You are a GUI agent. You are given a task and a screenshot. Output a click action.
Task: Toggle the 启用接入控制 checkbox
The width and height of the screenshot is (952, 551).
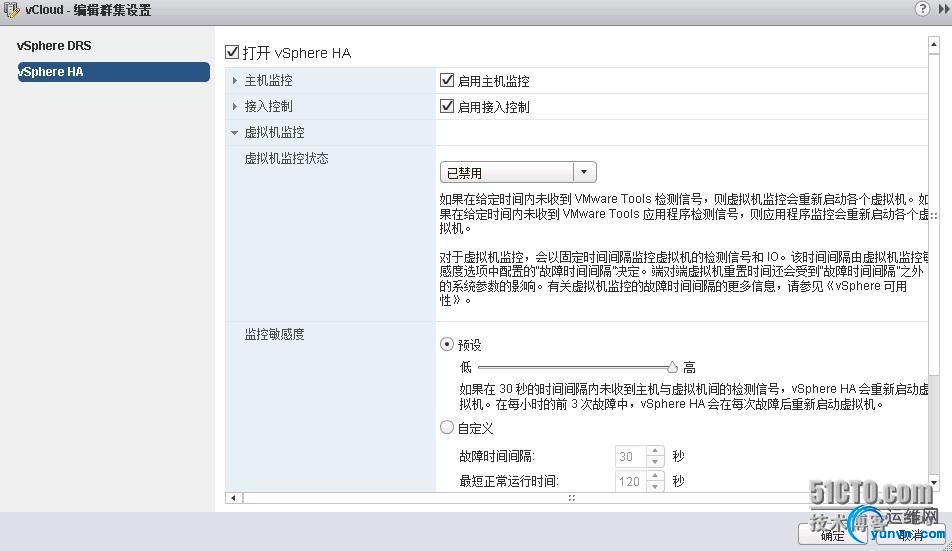pyautogui.click(x=447, y=106)
